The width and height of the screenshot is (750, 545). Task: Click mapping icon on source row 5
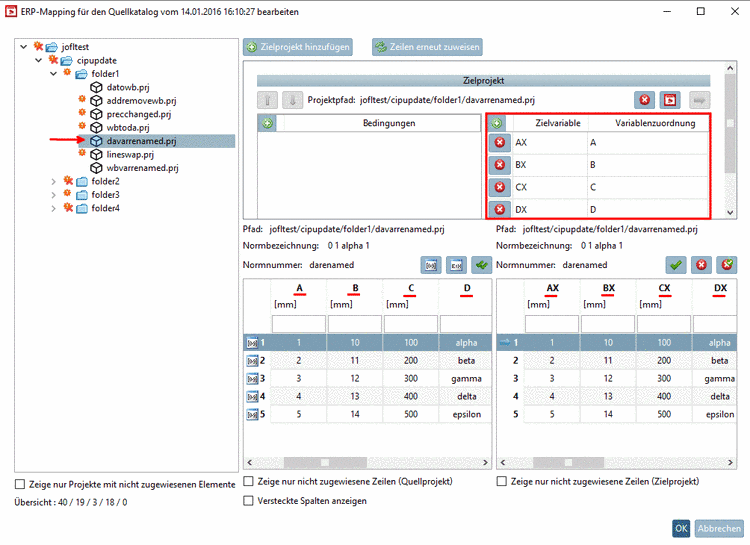(252, 414)
